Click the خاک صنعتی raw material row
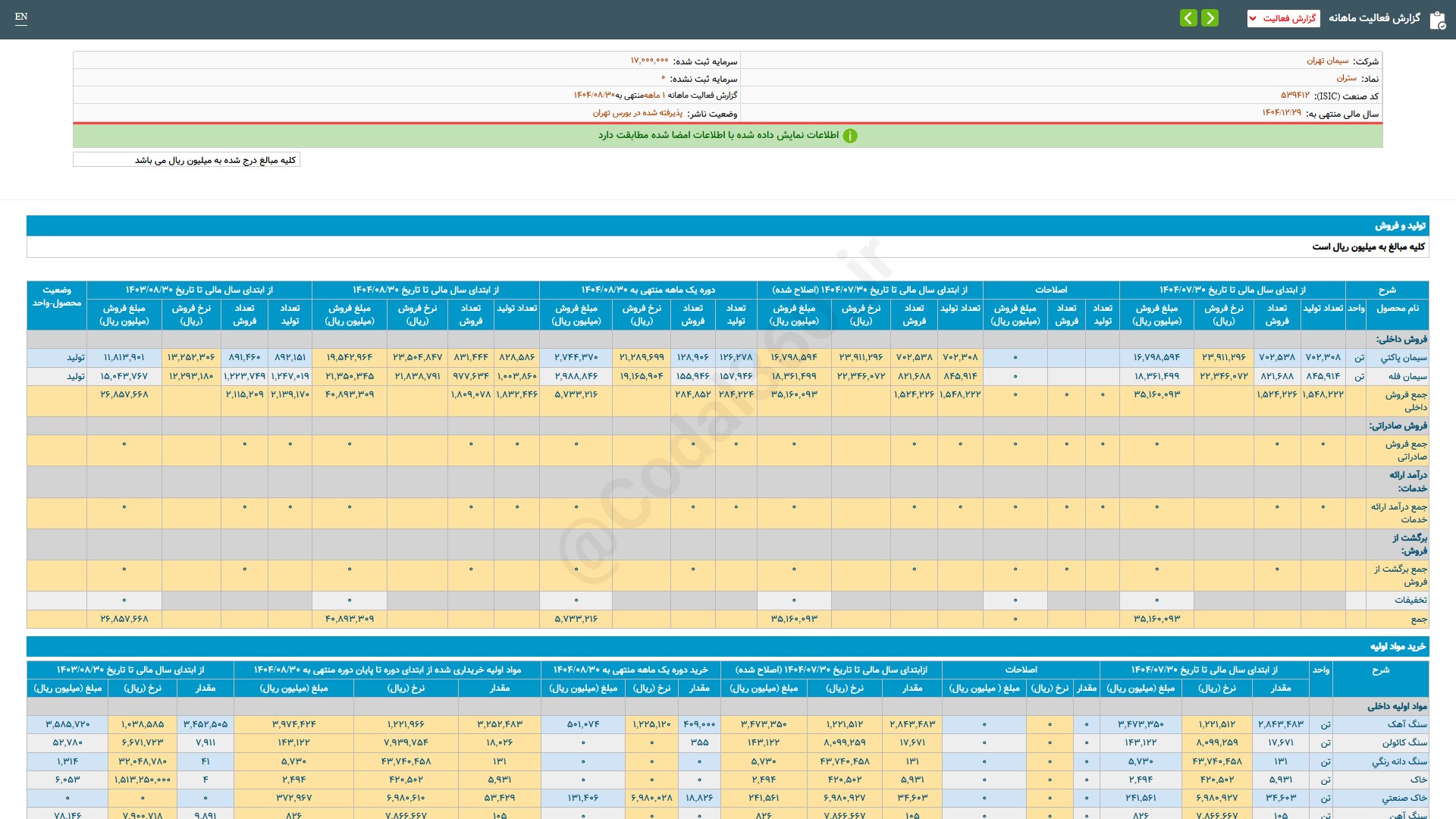The height and width of the screenshot is (819, 1456). (x=1404, y=798)
